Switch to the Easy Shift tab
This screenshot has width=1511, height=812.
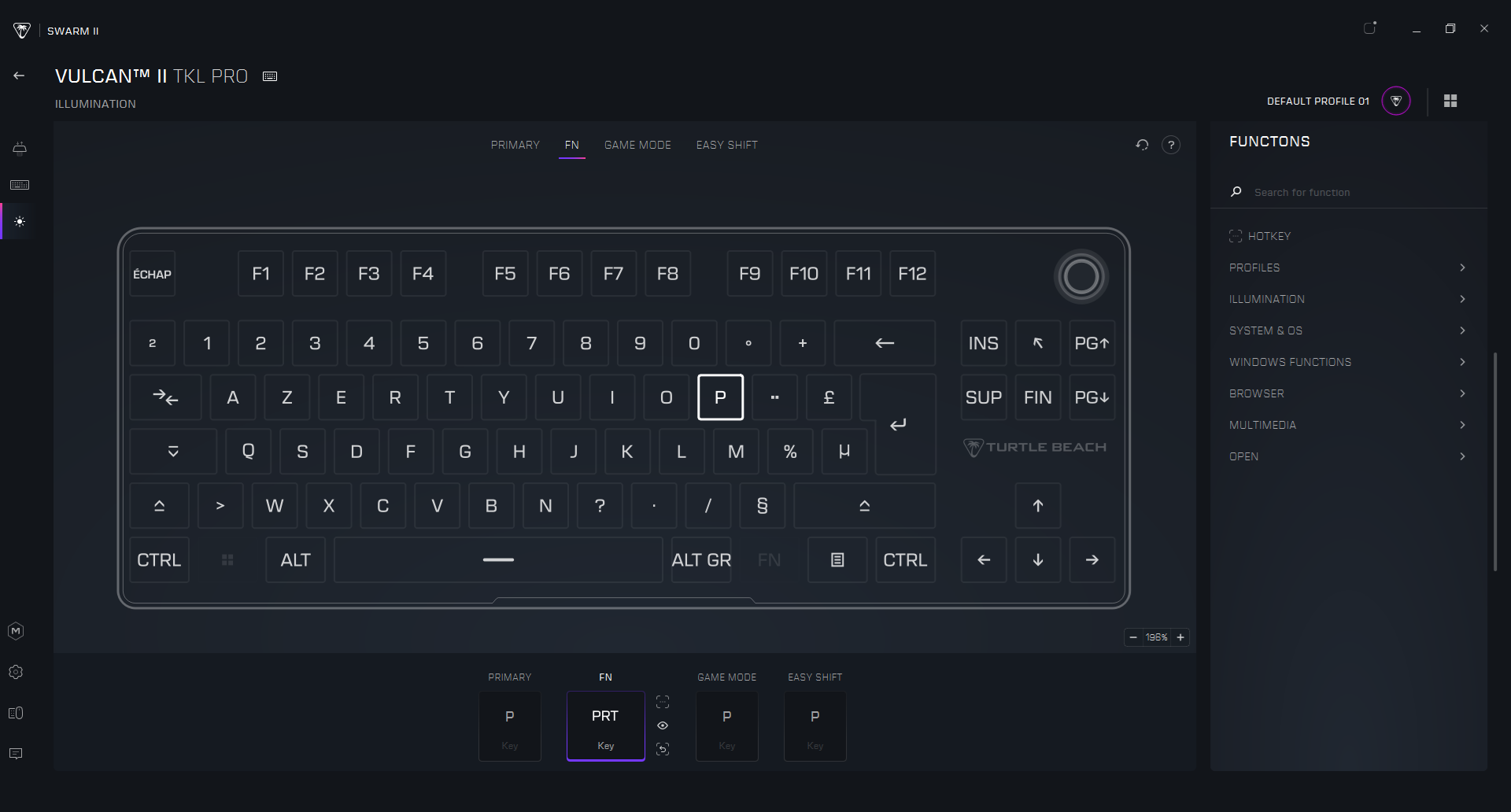coord(726,145)
